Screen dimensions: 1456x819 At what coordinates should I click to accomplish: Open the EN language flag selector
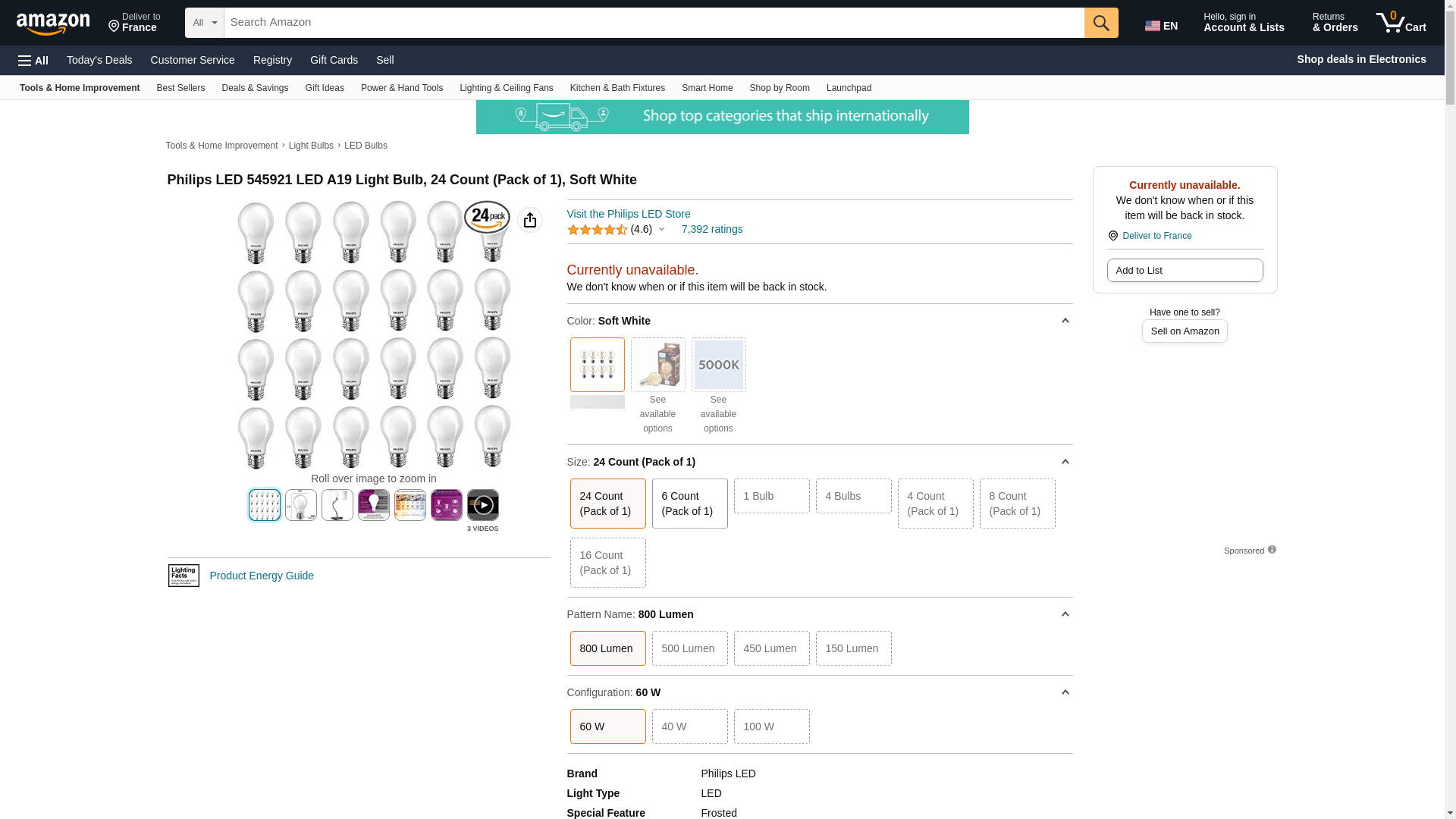pos(1161,26)
